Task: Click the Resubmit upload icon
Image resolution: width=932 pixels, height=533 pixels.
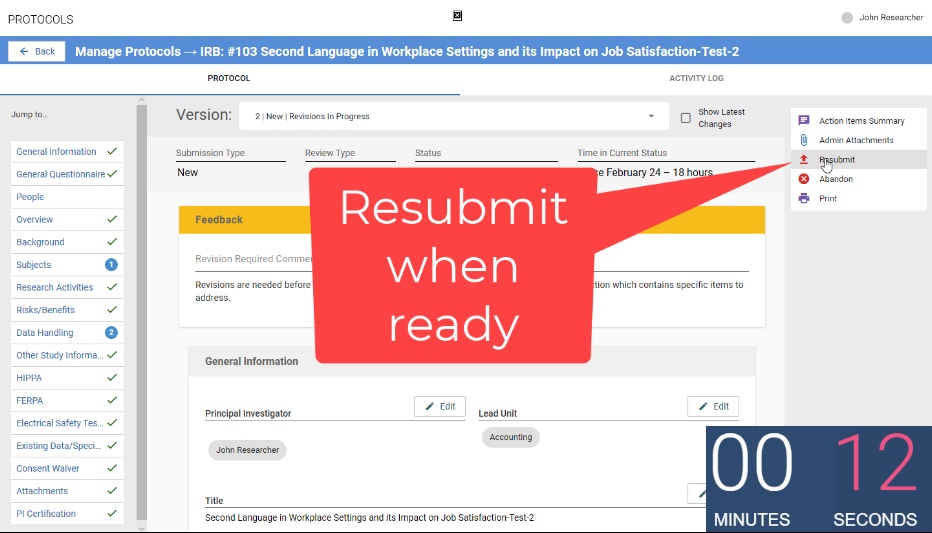Action: point(804,160)
